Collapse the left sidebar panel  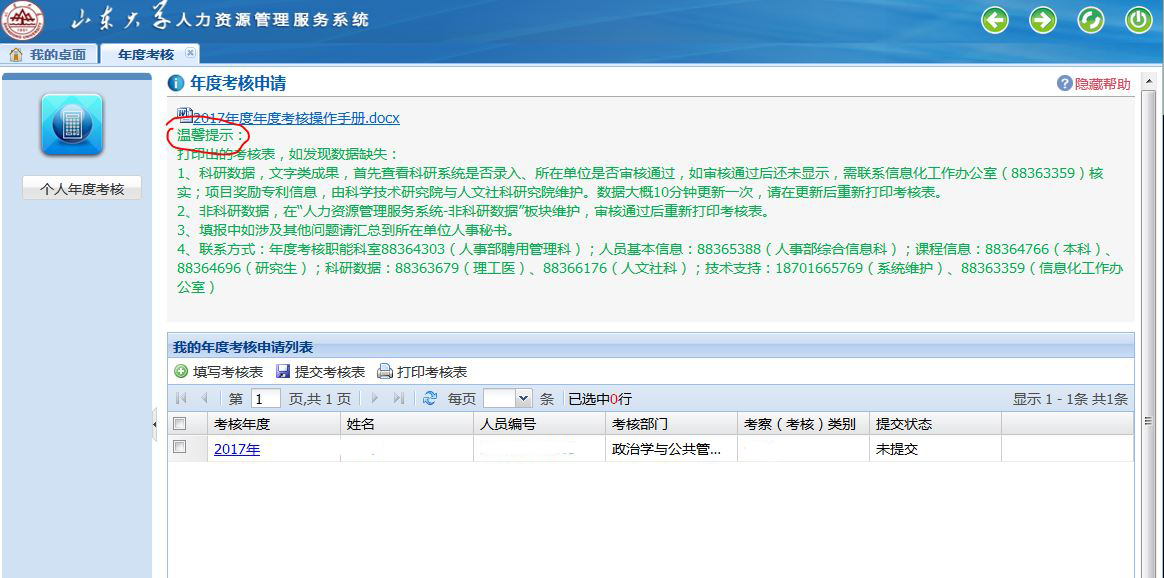[x=154, y=424]
